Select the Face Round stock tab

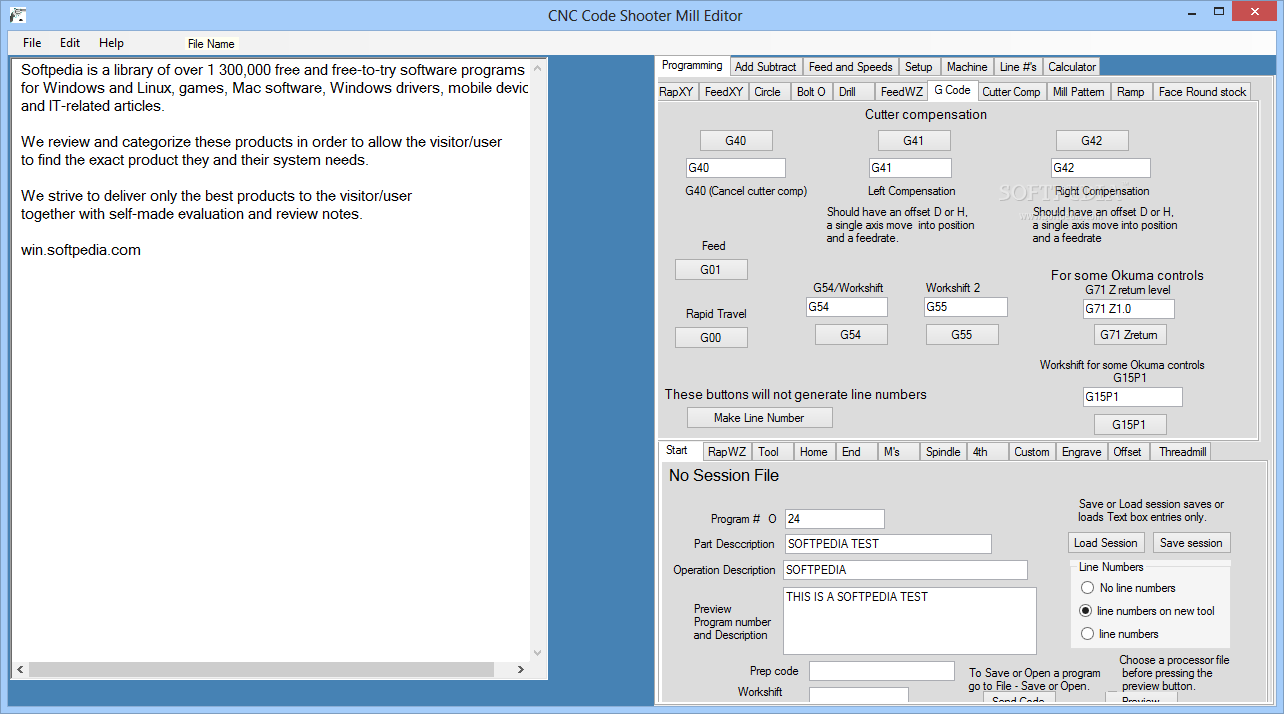pyautogui.click(x=1202, y=92)
